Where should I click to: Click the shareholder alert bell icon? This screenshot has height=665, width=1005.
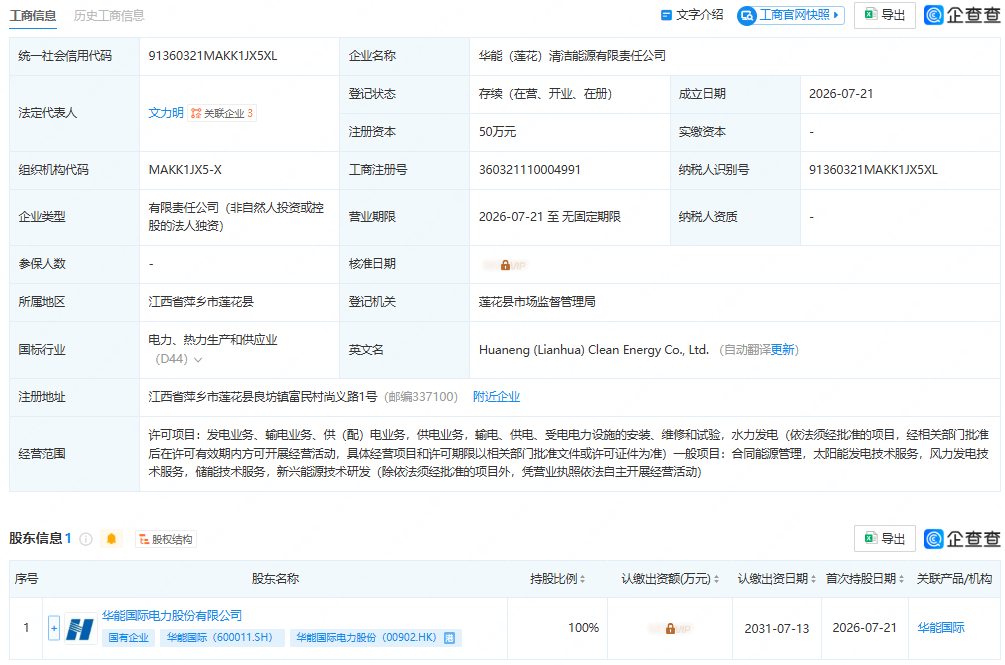112,539
